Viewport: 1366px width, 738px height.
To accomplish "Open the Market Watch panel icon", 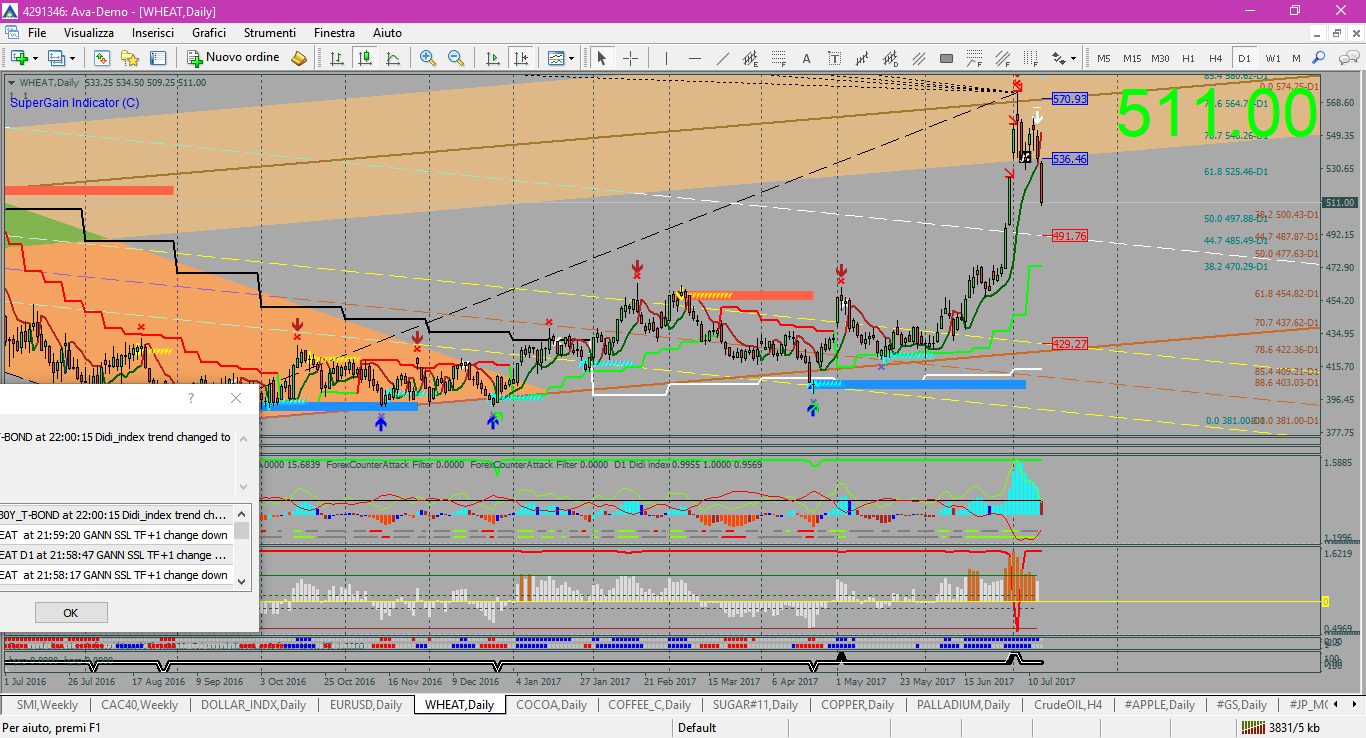I will coord(102,58).
